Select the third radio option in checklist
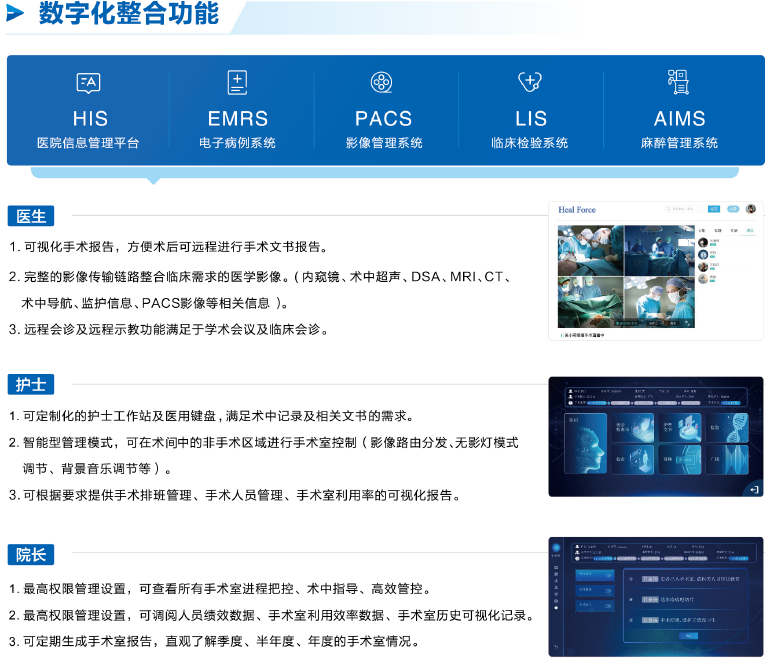Viewport: 768px width, 669px height. 629,619
